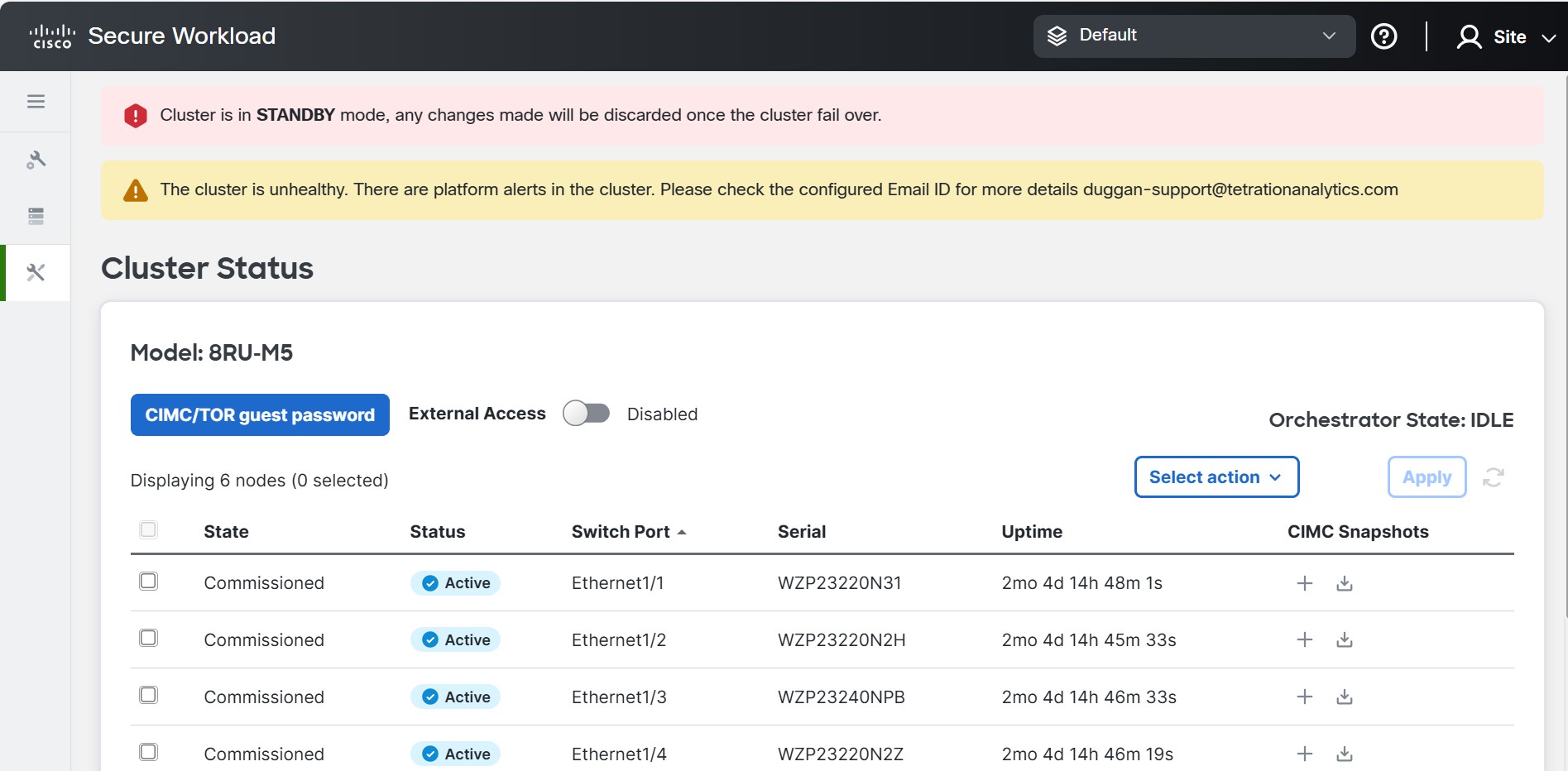The width and height of the screenshot is (1568, 771).
Task: Download CIMC snapshot for Ethernet1/4 node
Action: (x=1344, y=754)
